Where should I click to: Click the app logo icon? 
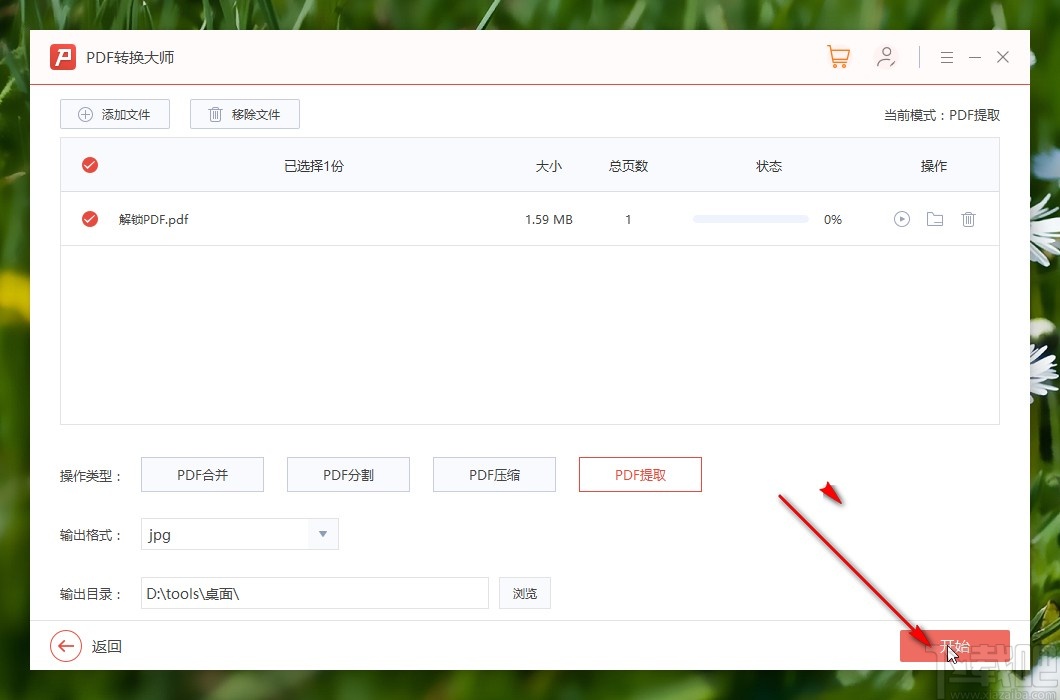pyautogui.click(x=62, y=57)
